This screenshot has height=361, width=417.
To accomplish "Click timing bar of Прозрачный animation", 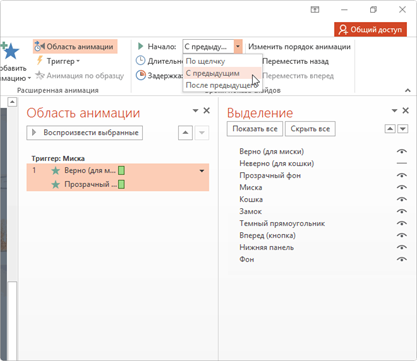I will (x=121, y=184).
